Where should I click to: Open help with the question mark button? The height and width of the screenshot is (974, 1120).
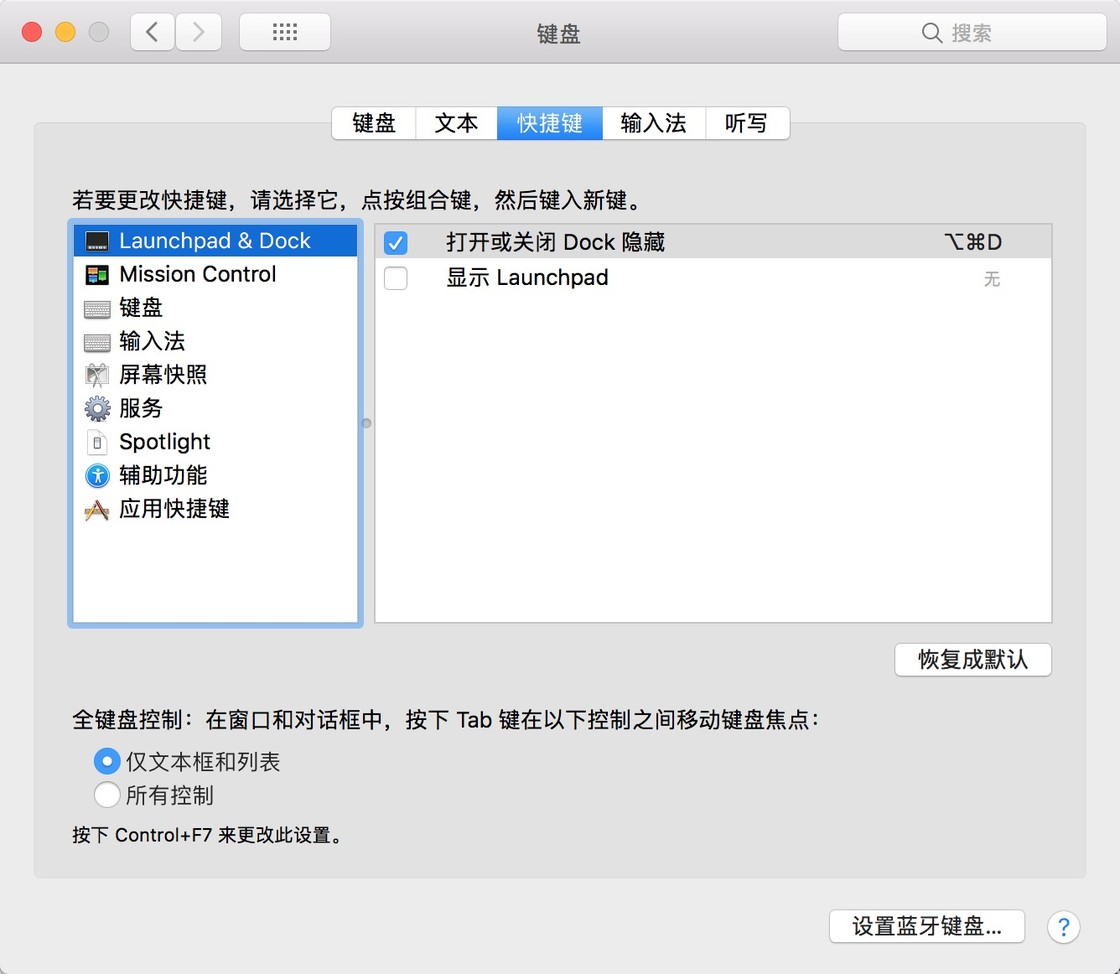pyautogui.click(x=1063, y=927)
